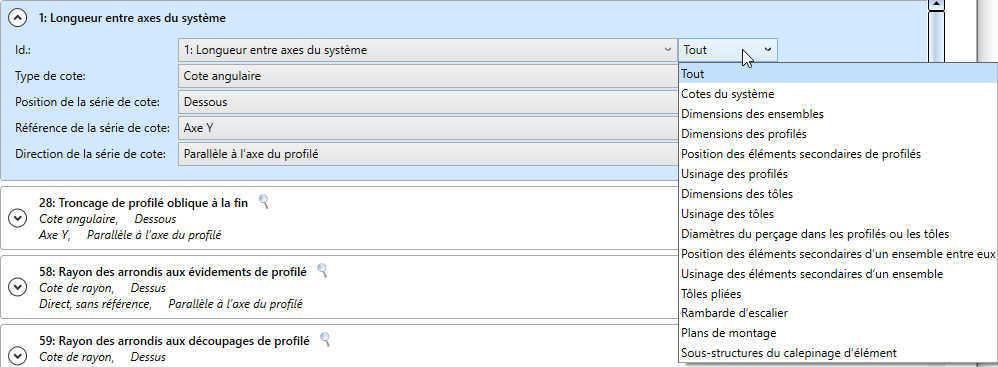Expand item 28 Troncage de profilé oblique
Screen dimensions: 998x367
[x=17, y=218]
